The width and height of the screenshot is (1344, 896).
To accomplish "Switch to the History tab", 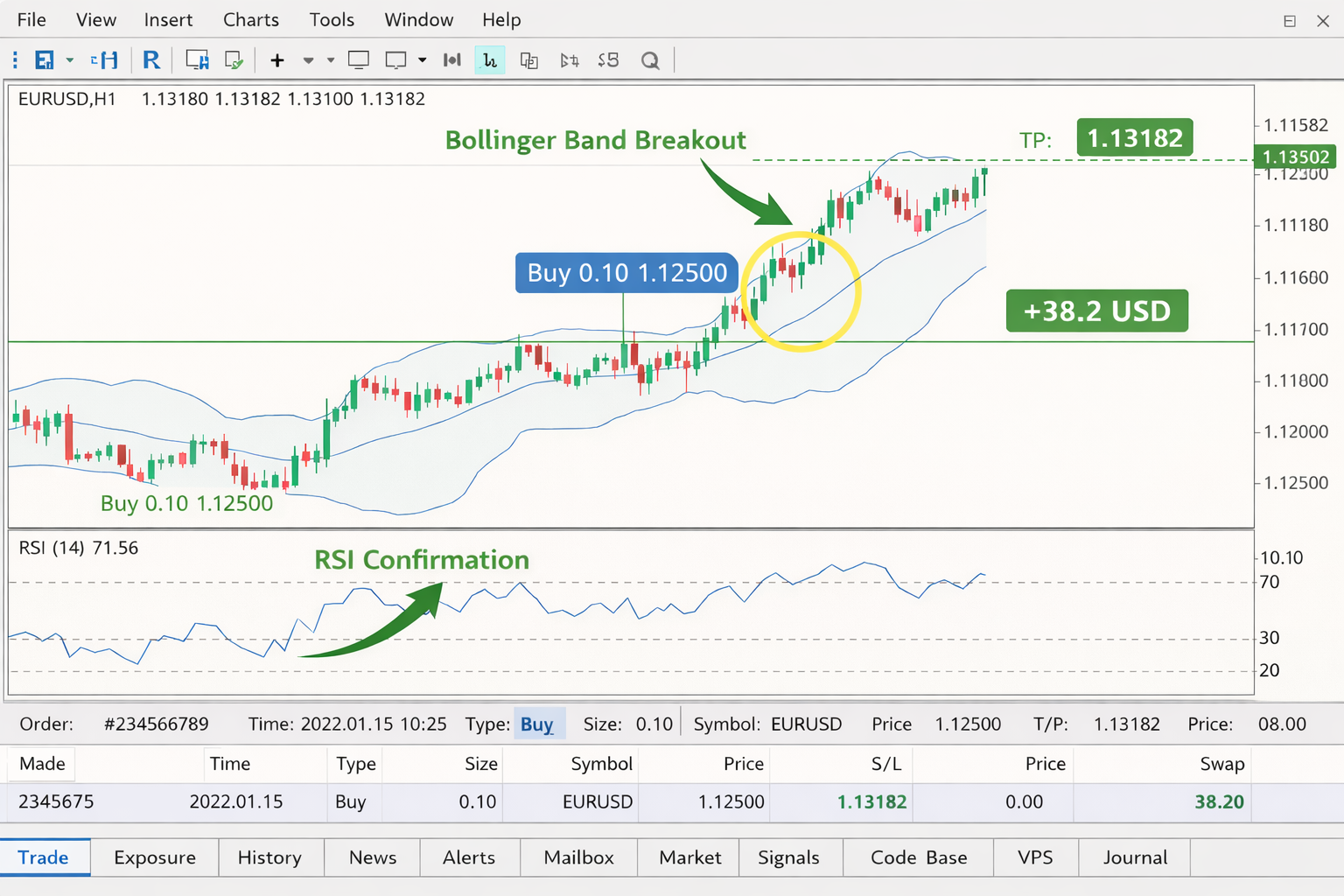I will pyautogui.click(x=269, y=857).
